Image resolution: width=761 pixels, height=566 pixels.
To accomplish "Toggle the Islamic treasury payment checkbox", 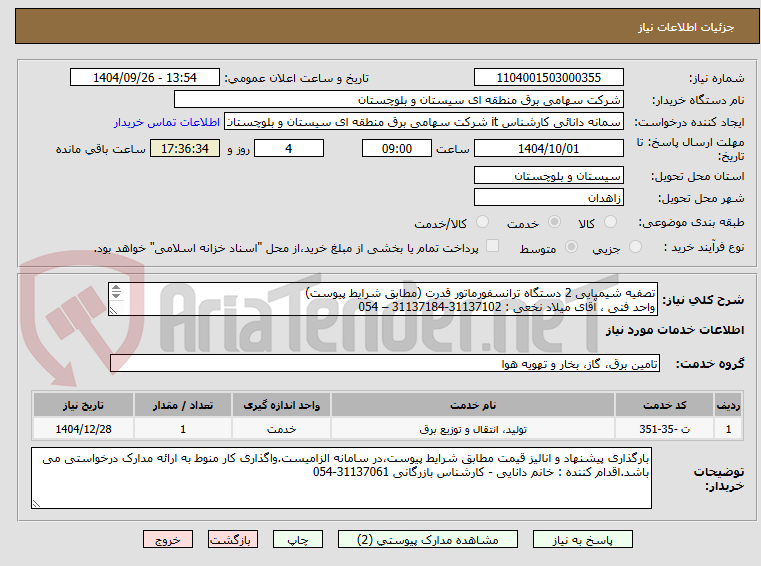I will (493, 246).
